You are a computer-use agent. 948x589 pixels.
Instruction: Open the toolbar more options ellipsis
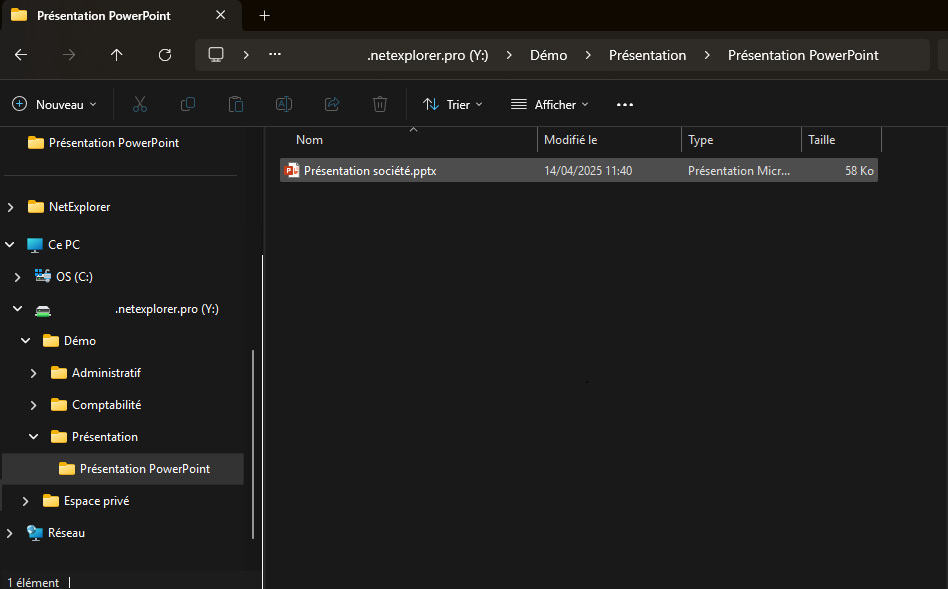[x=625, y=105]
